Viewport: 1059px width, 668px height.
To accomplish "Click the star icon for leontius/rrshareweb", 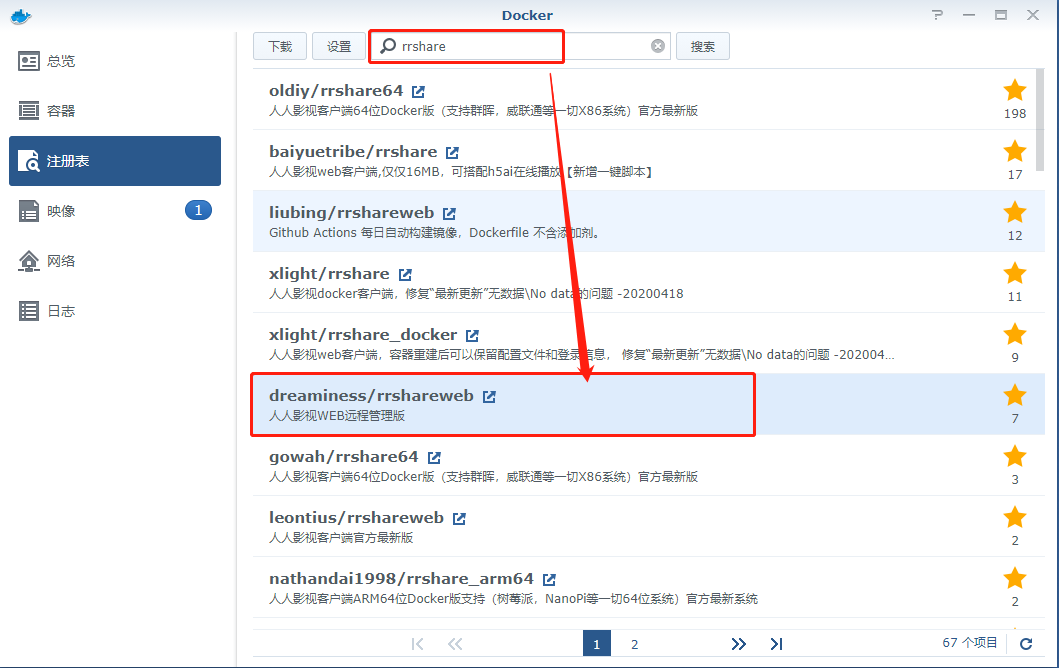I will tap(1014, 517).
